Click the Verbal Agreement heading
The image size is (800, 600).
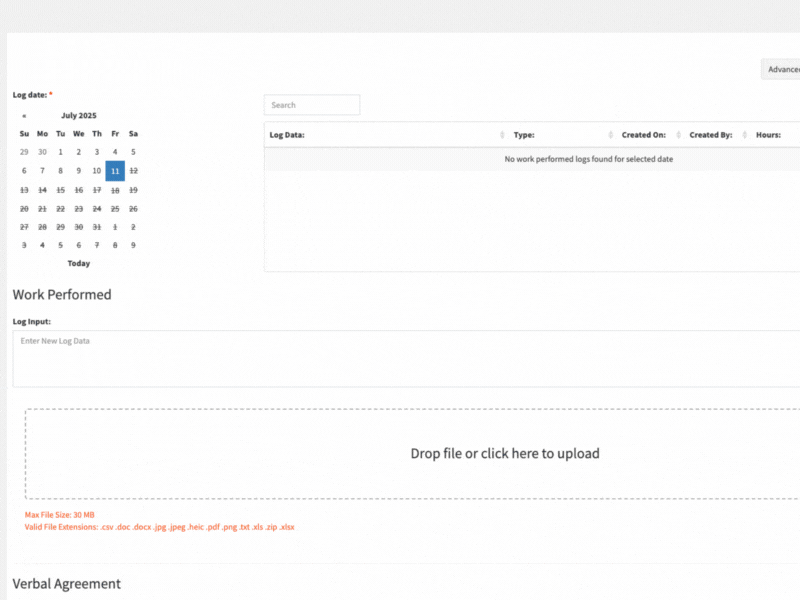coord(66,584)
